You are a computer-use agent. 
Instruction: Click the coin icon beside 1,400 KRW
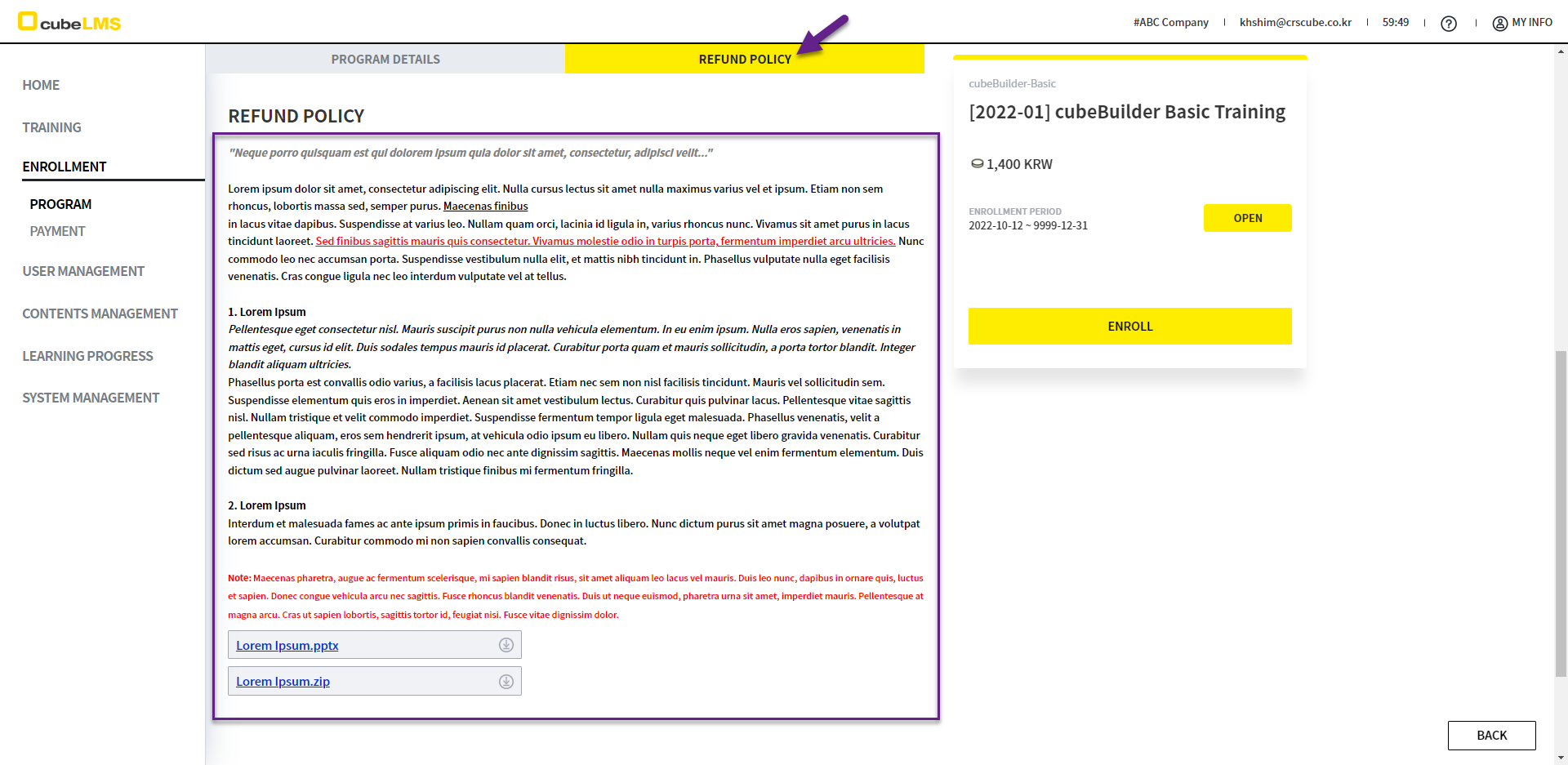pos(977,164)
